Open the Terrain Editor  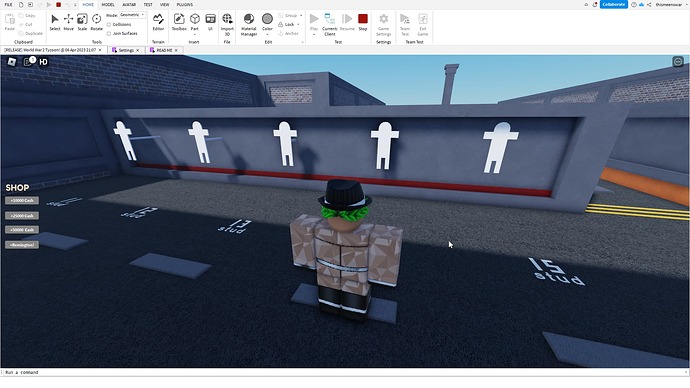tap(158, 22)
